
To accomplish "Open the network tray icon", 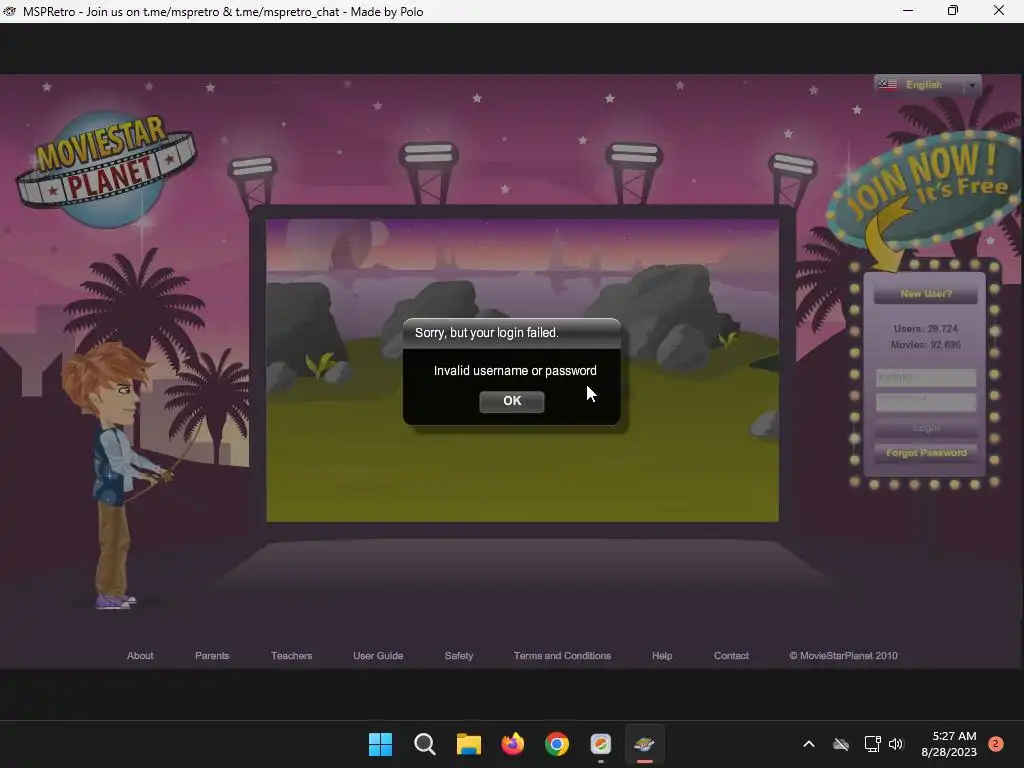I will [x=872, y=744].
